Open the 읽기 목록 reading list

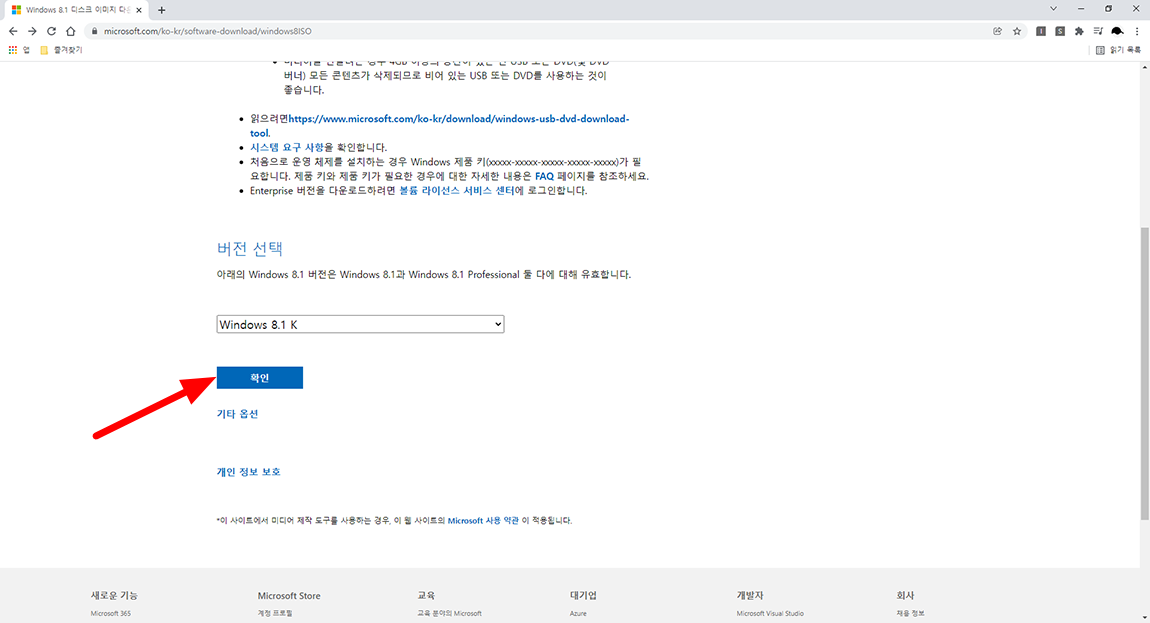tap(1118, 50)
